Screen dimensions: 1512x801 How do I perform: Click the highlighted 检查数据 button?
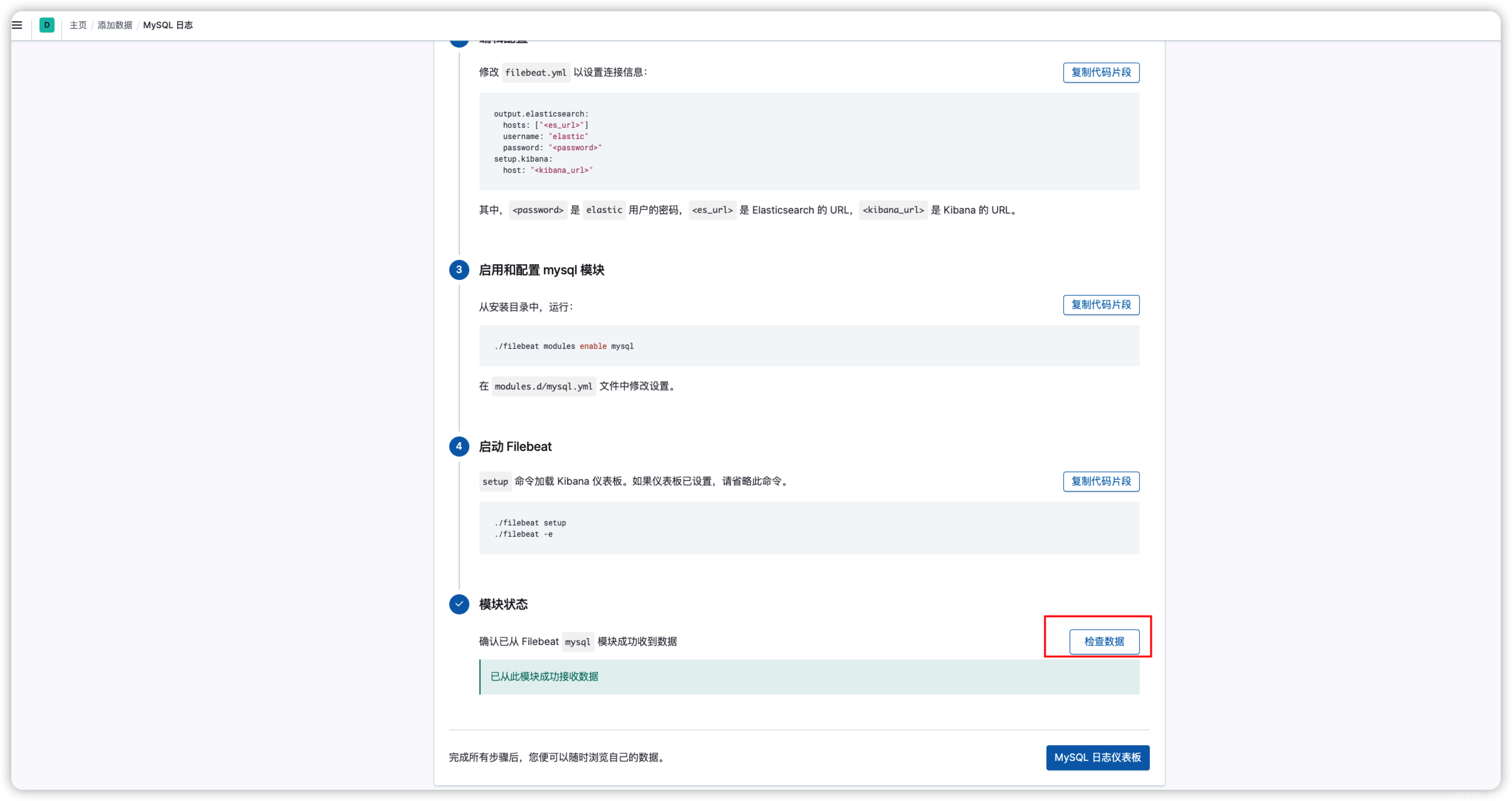pos(1105,641)
